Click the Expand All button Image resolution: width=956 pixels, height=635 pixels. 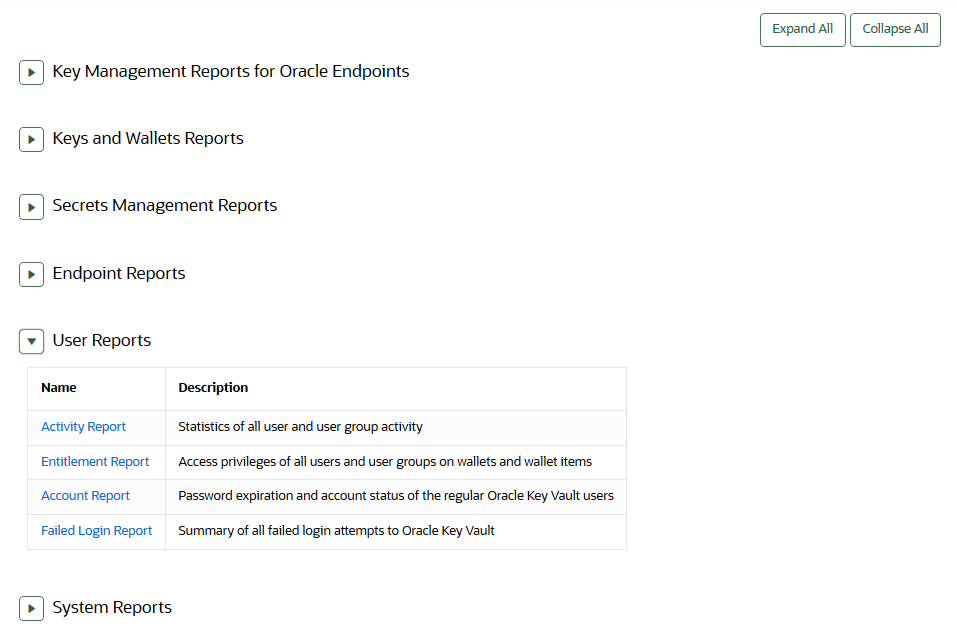point(802,29)
